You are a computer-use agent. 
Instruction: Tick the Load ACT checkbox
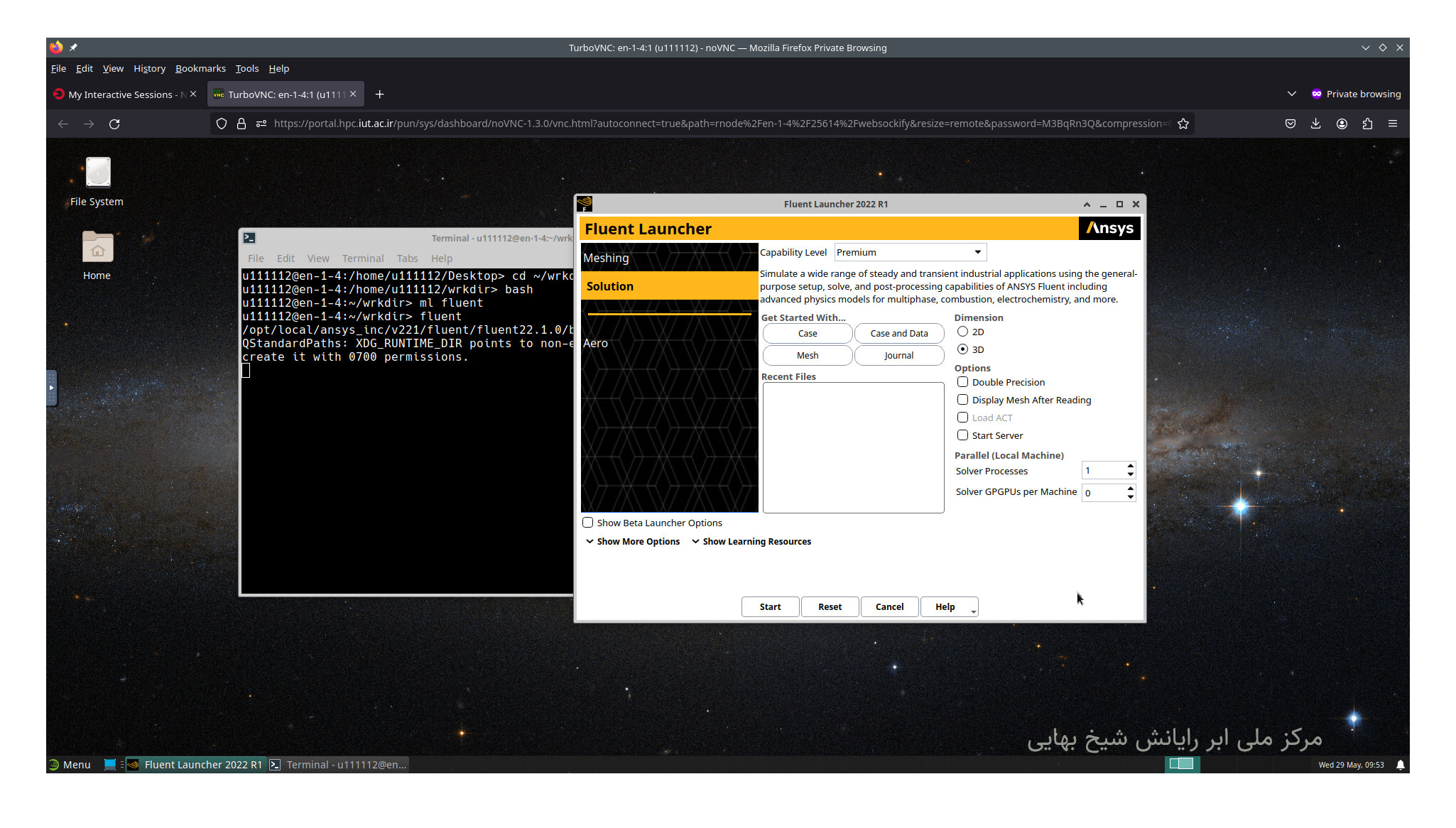[963, 418]
